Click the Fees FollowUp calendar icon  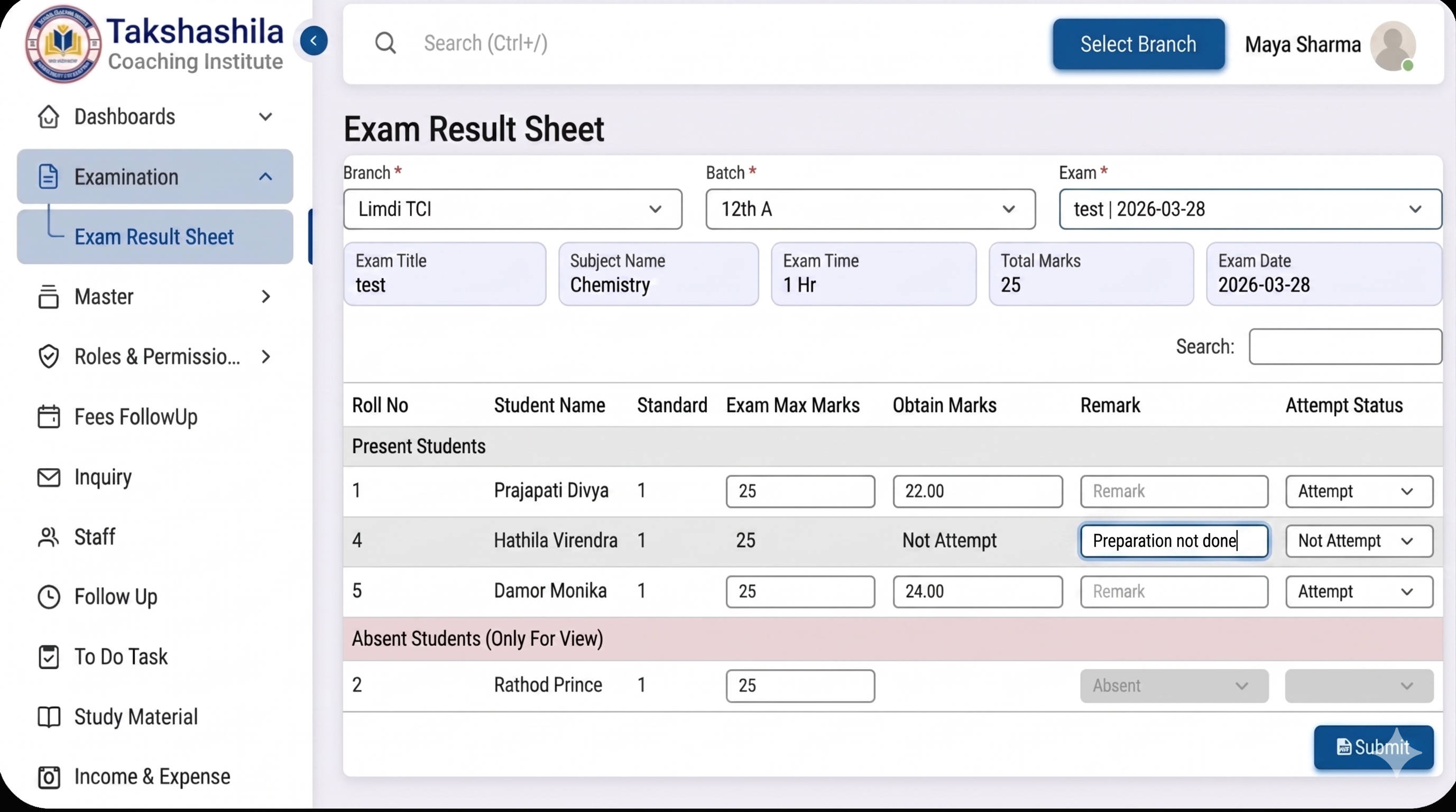click(49, 417)
